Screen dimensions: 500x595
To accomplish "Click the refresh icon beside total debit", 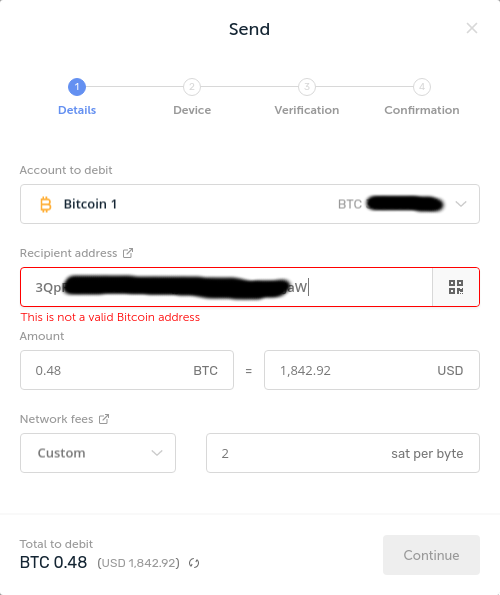I will (194, 563).
